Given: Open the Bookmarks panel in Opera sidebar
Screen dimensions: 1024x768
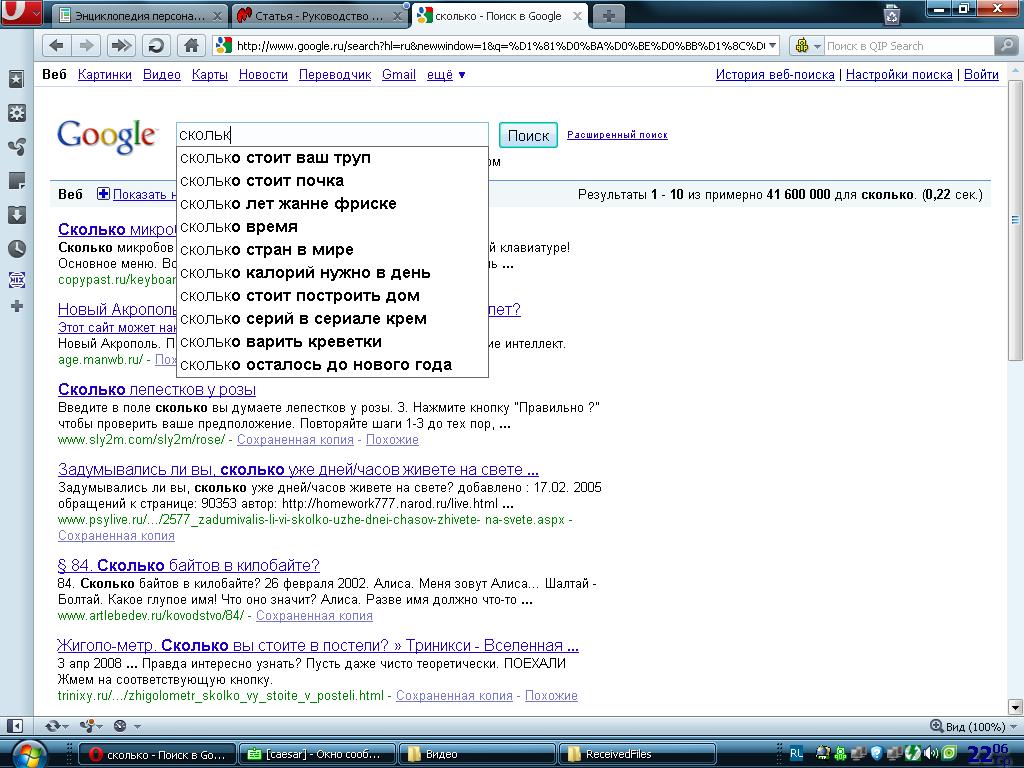Looking at the screenshot, I should tap(16, 80).
